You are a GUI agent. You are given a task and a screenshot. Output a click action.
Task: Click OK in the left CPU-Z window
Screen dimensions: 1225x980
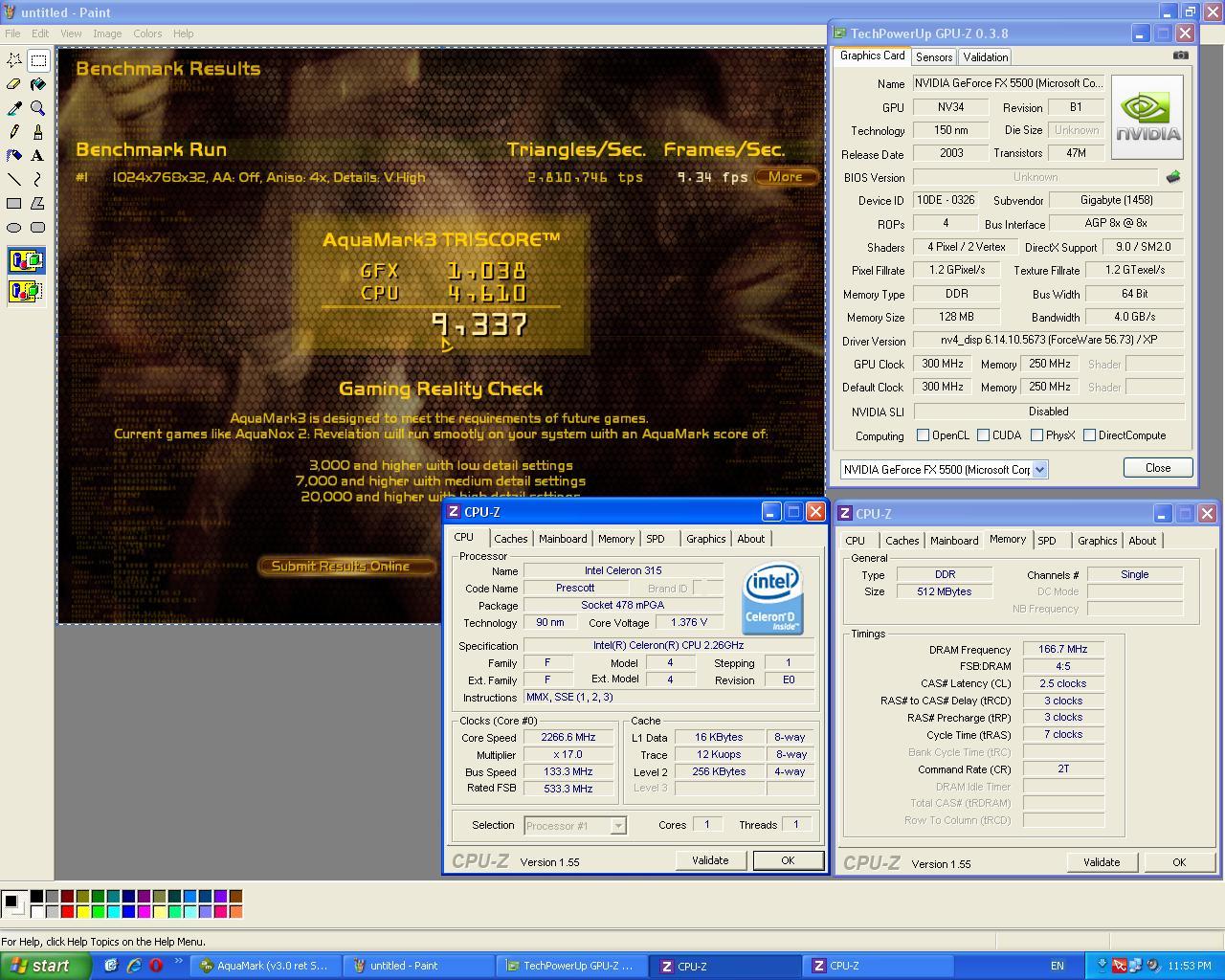pyautogui.click(x=788, y=860)
